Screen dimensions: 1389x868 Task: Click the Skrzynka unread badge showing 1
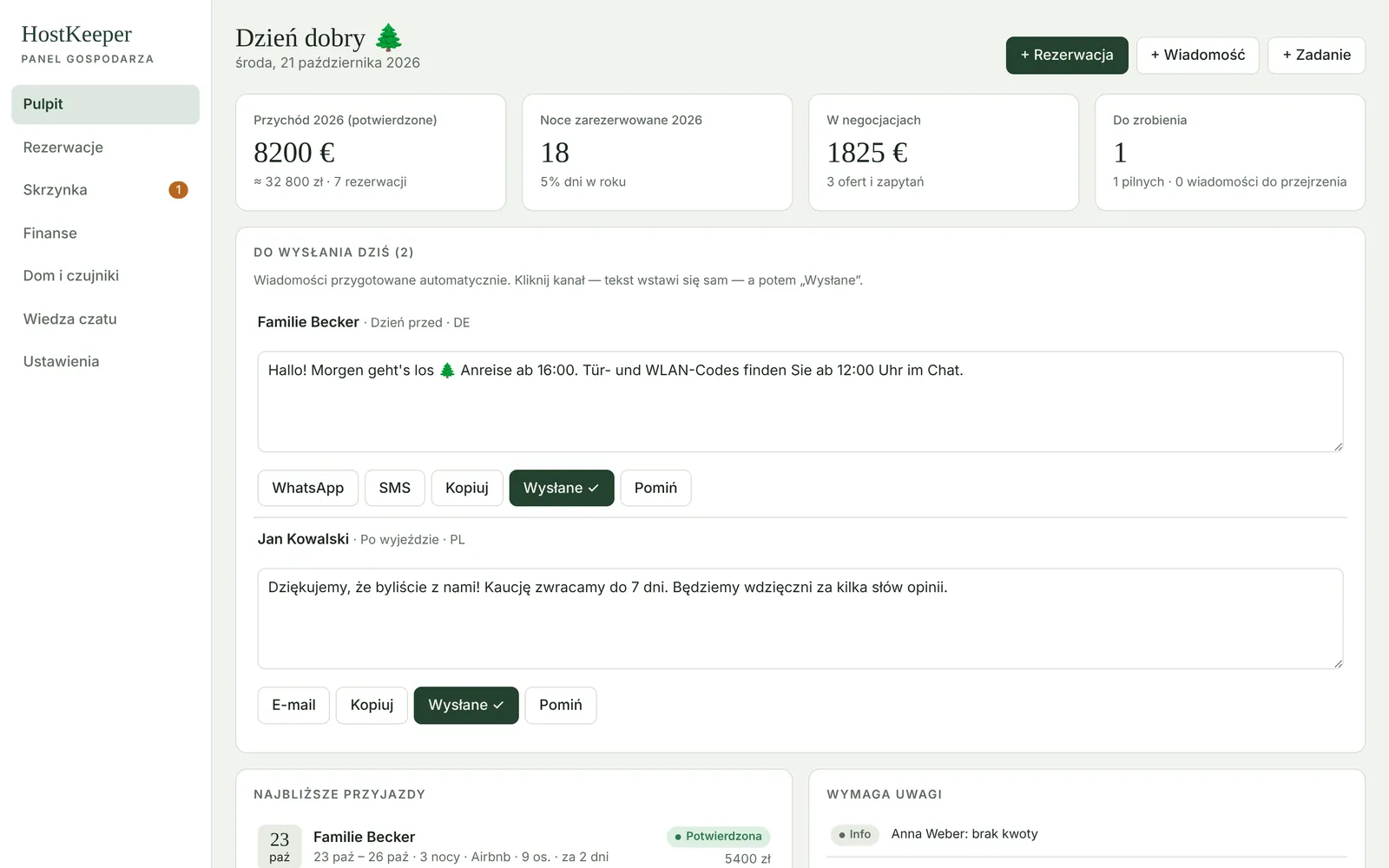pyautogui.click(x=178, y=190)
